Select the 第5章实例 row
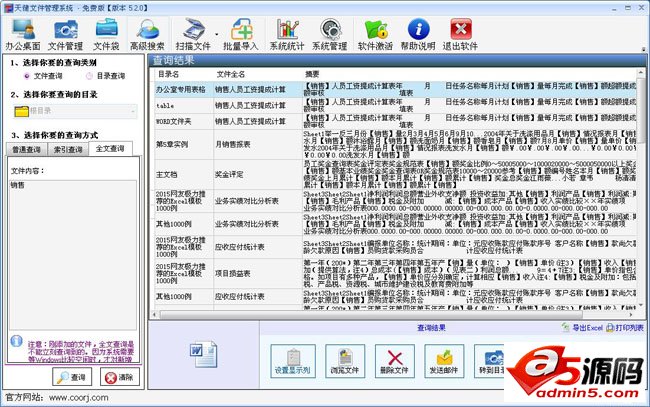This screenshot has width=650, height=407. tap(395, 144)
